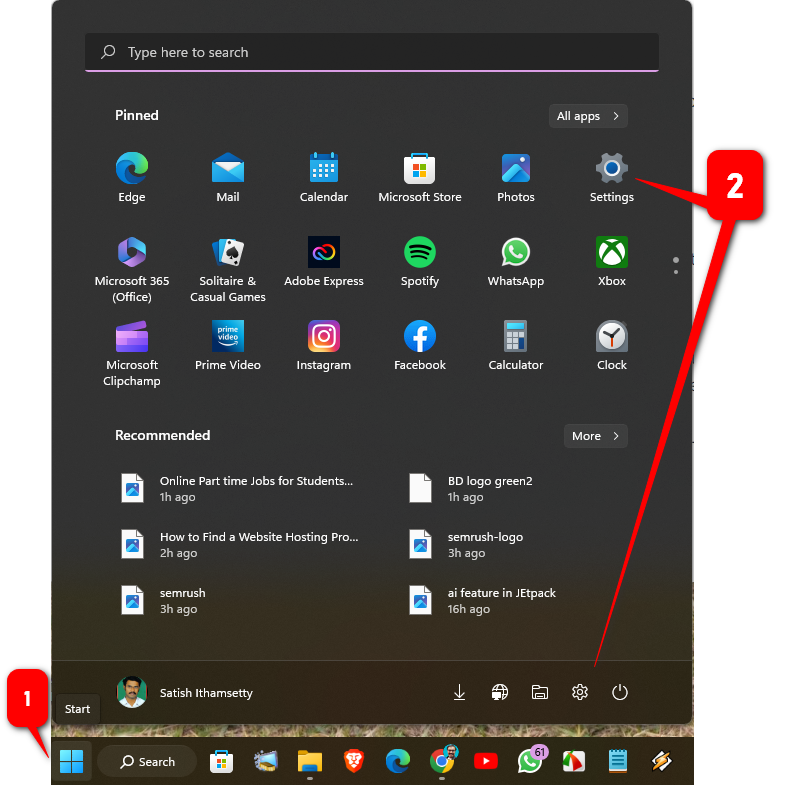
Task: Open the picture-frame app icon on taskbar
Action: tap(266, 761)
